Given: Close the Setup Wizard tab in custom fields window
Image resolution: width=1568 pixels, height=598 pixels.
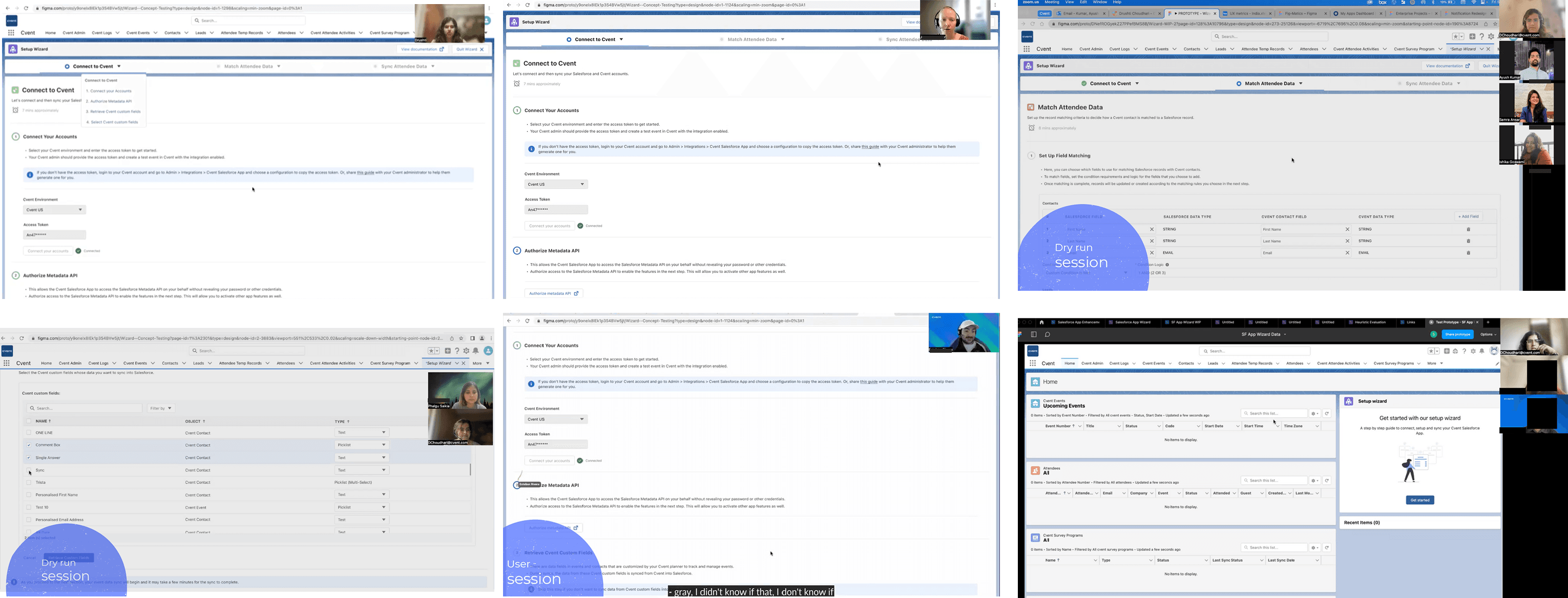Looking at the screenshot, I should 463,363.
